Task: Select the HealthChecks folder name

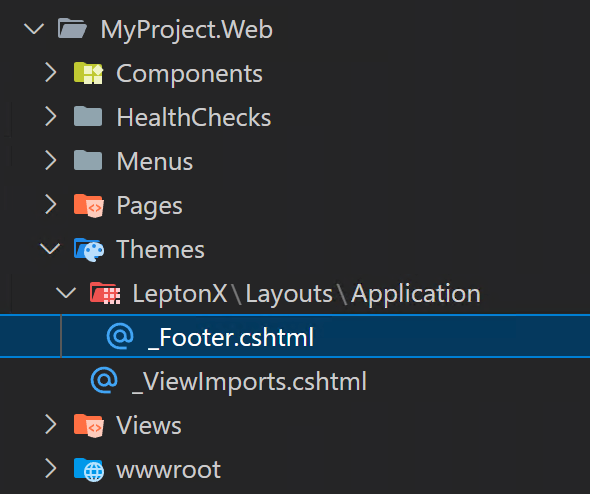Action: (194, 117)
